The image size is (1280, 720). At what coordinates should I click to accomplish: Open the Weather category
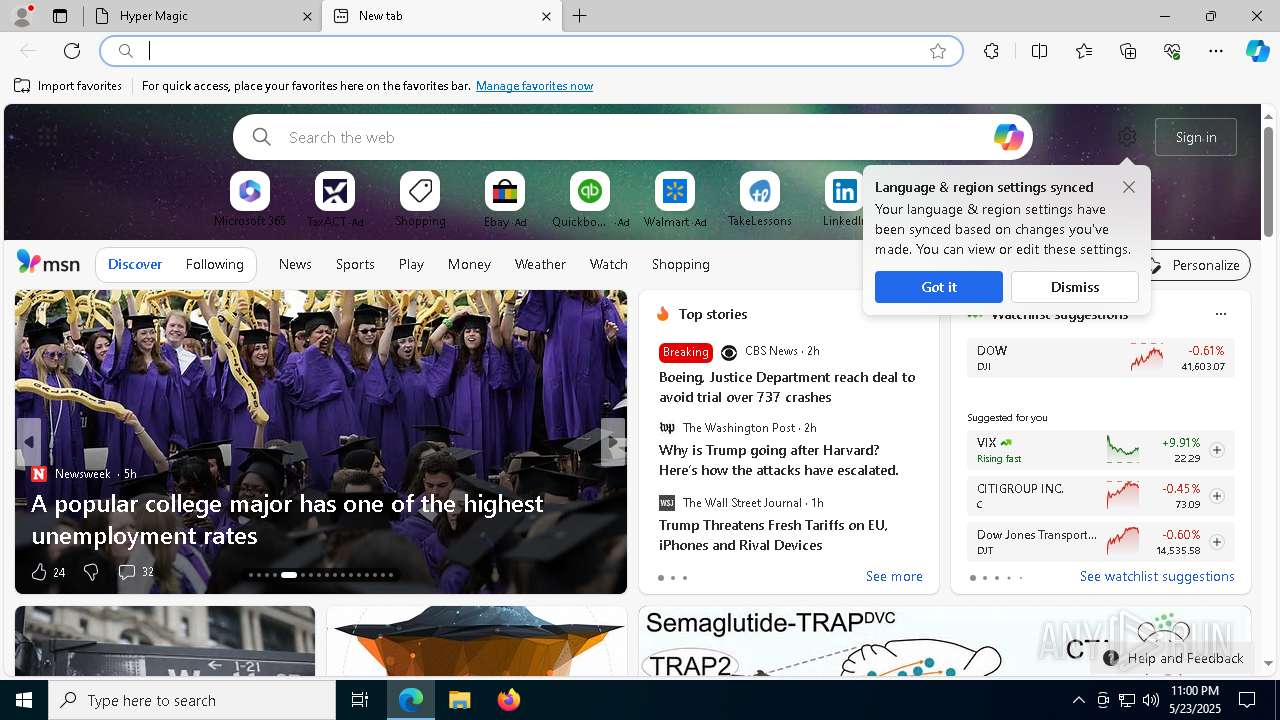coord(540,264)
